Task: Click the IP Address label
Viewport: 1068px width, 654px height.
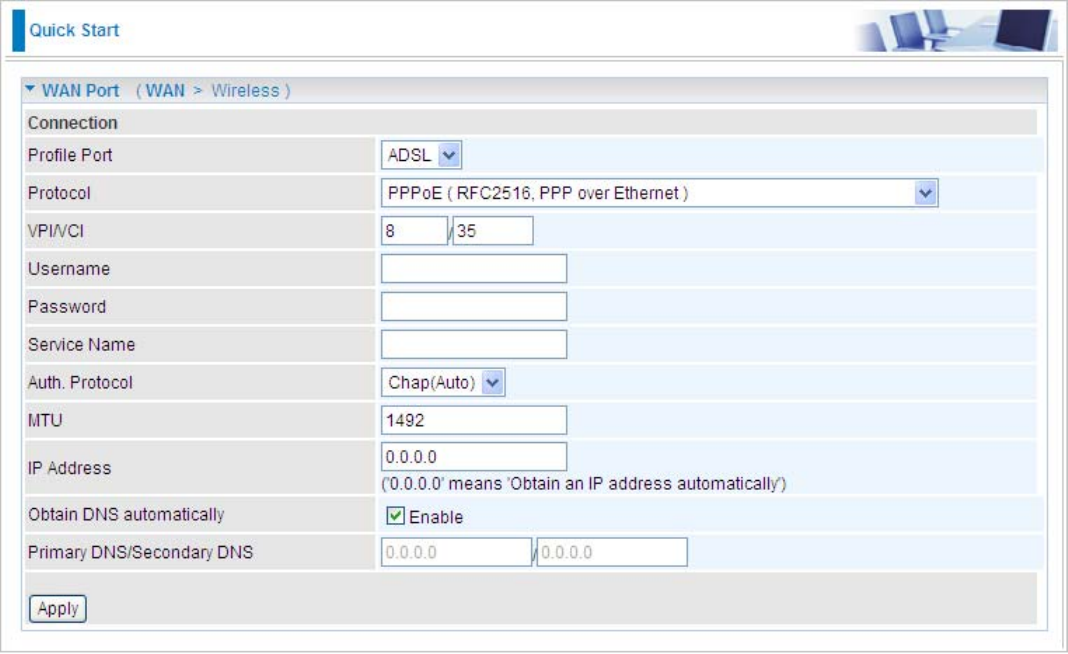Action: (x=69, y=468)
